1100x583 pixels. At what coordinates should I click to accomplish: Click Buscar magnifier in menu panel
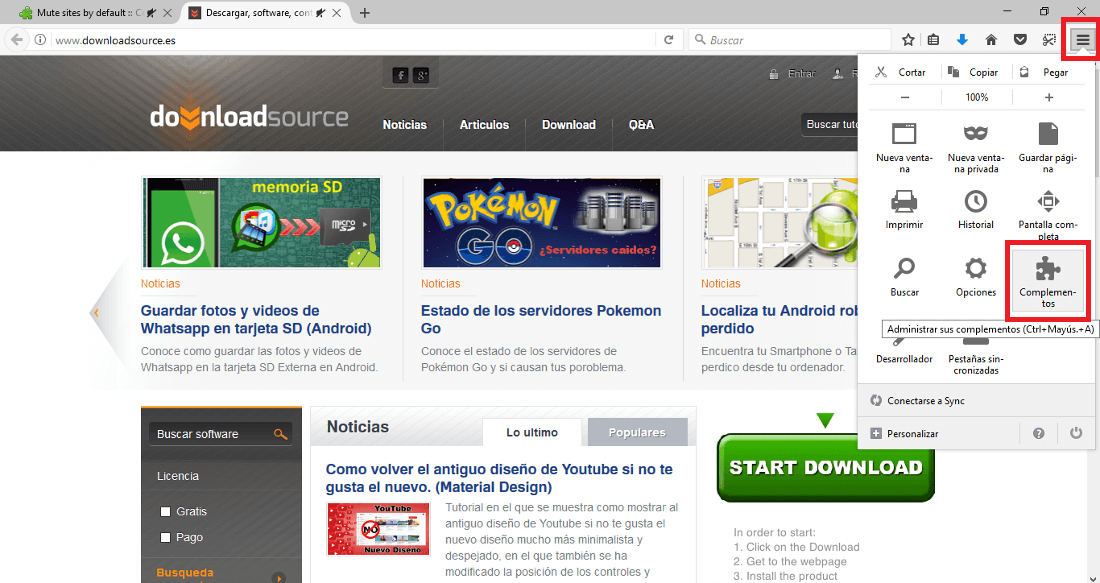pyautogui.click(x=904, y=277)
